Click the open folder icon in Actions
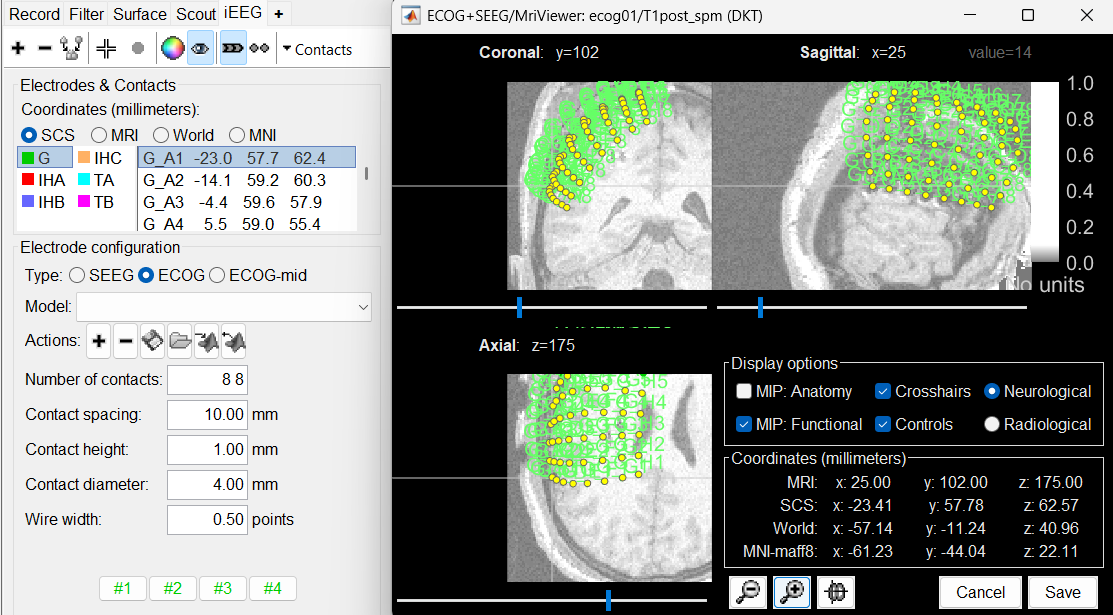 (180, 342)
